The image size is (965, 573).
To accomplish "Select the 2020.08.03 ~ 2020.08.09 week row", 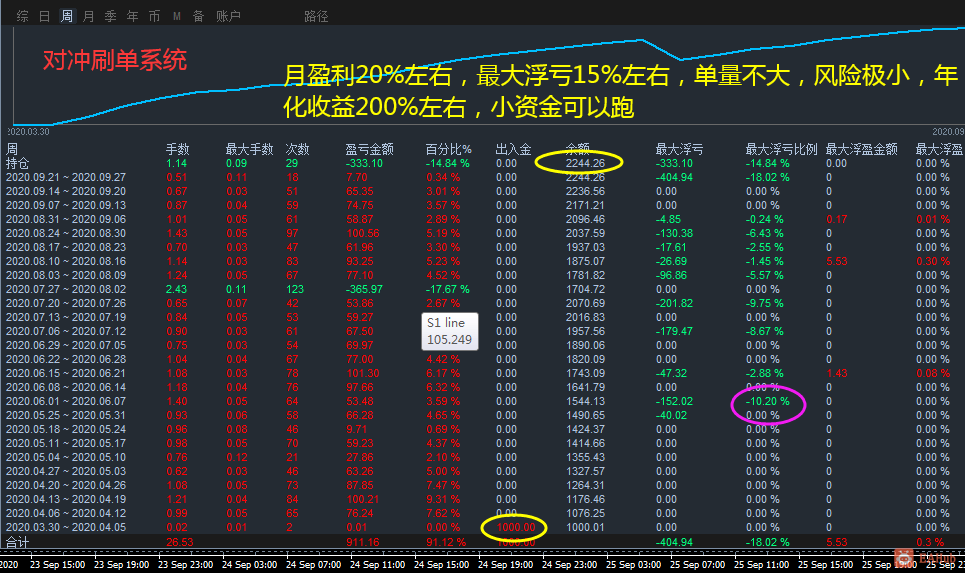I will 66,275.
